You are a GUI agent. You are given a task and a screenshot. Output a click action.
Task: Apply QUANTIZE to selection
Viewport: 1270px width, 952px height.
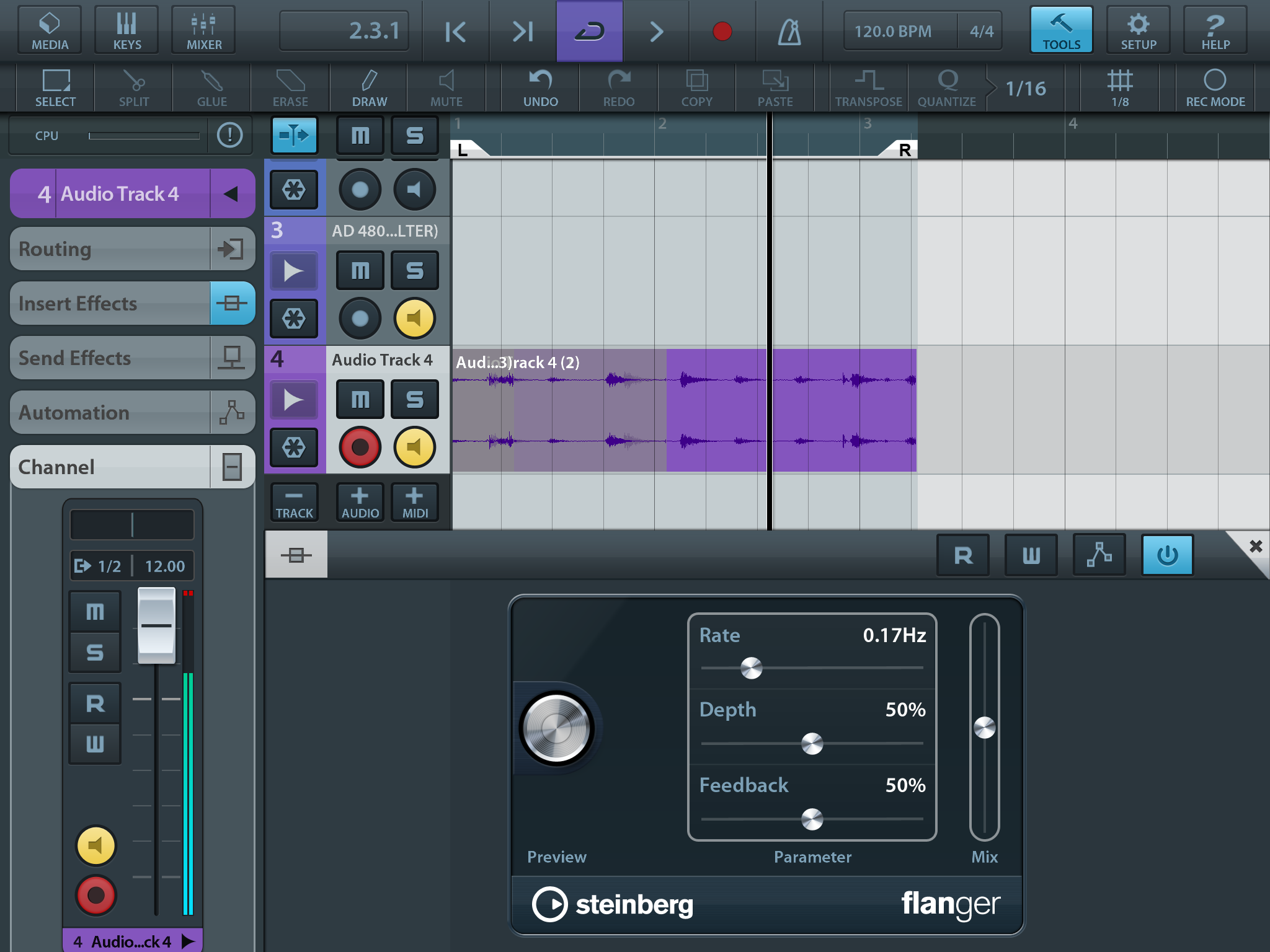click(x=947, y=88)
